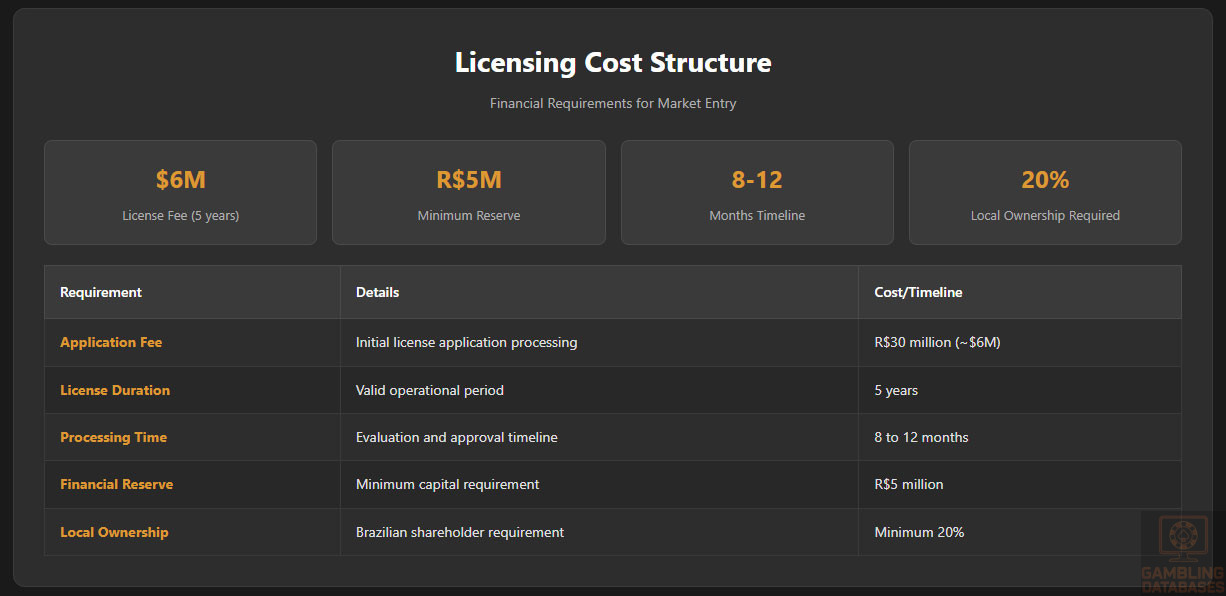Click the Details column header
1226x596 pixels.
coord(377,292)
